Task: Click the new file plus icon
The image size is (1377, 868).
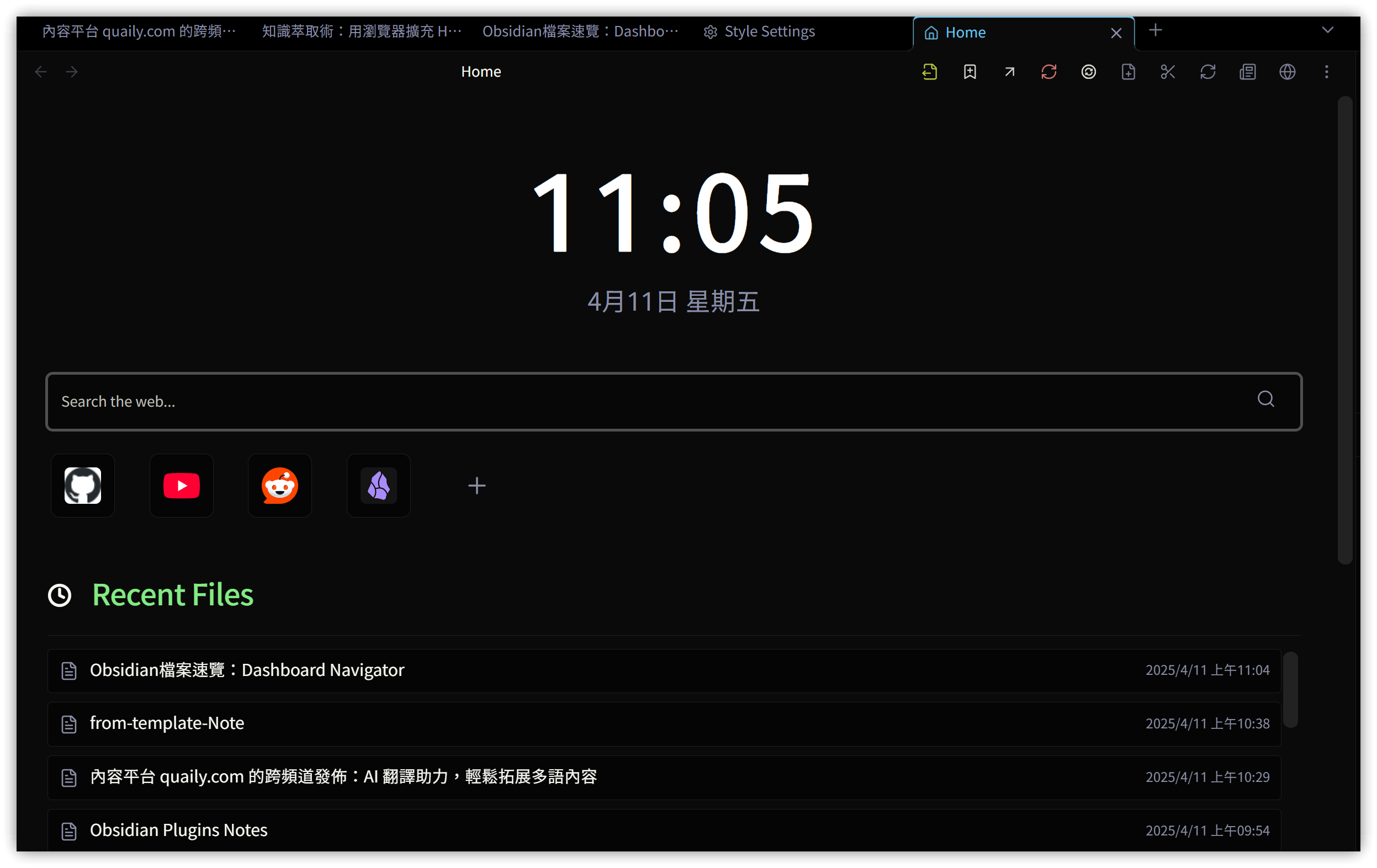Action: pos(1128,72)
